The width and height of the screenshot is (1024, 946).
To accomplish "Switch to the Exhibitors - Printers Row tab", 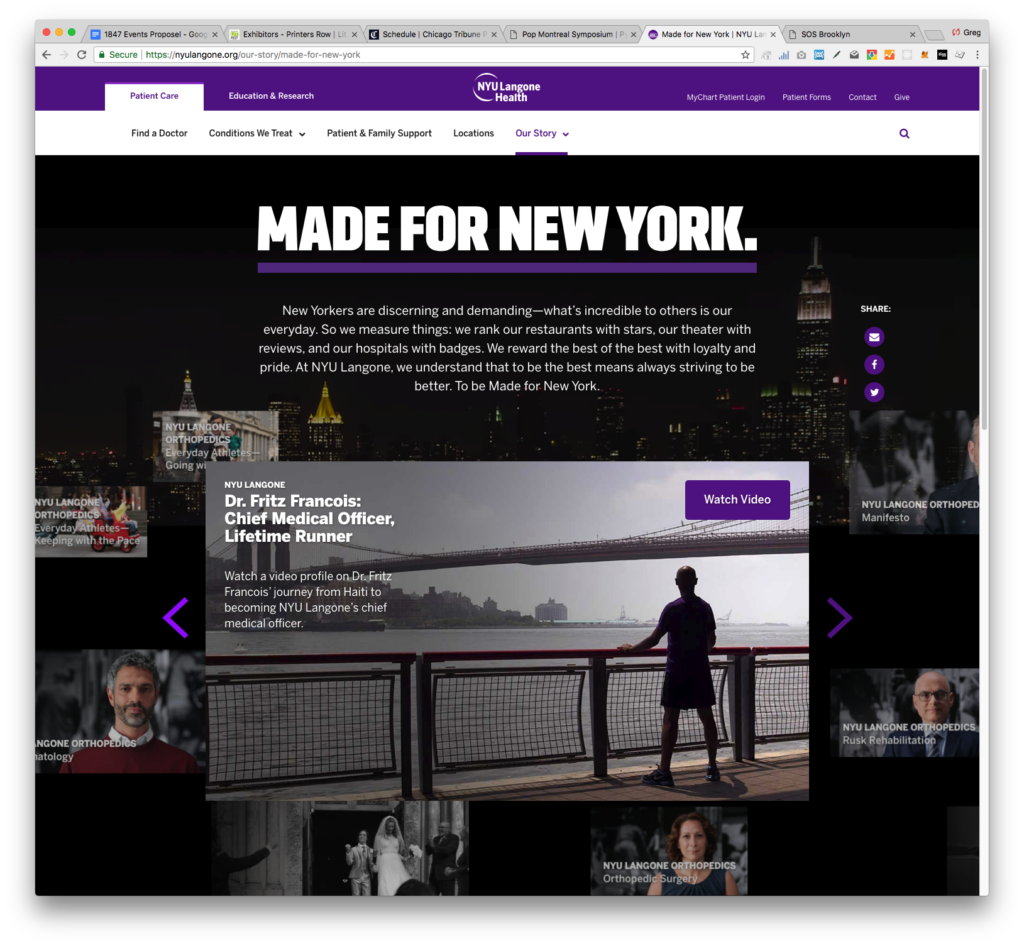I will [293, 35].
